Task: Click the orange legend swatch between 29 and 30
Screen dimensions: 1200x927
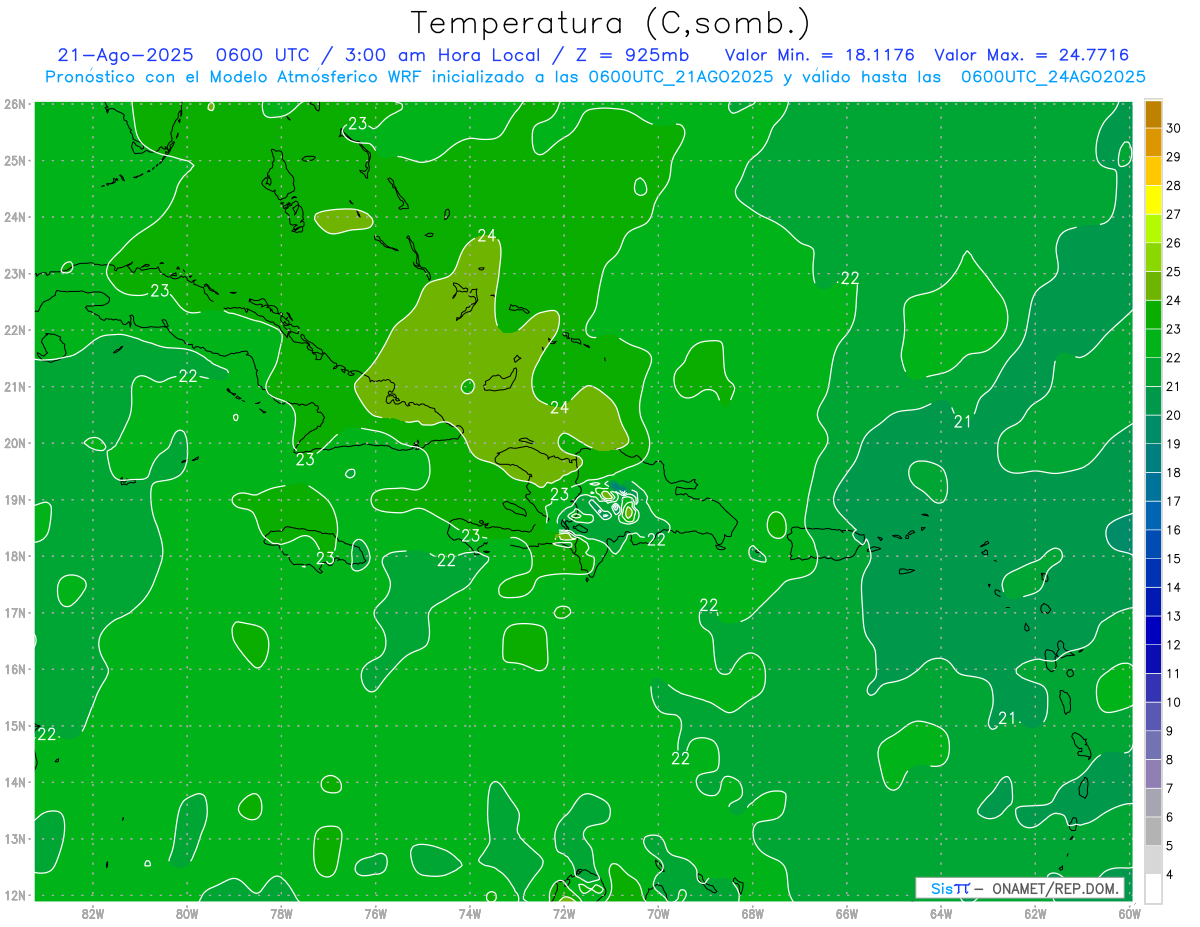Action: [1153, 142]
